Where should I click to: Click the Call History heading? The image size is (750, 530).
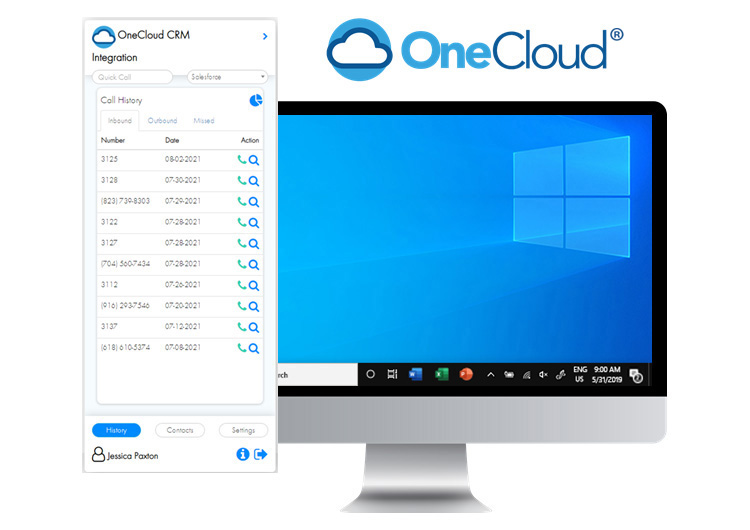click(121, 100)
